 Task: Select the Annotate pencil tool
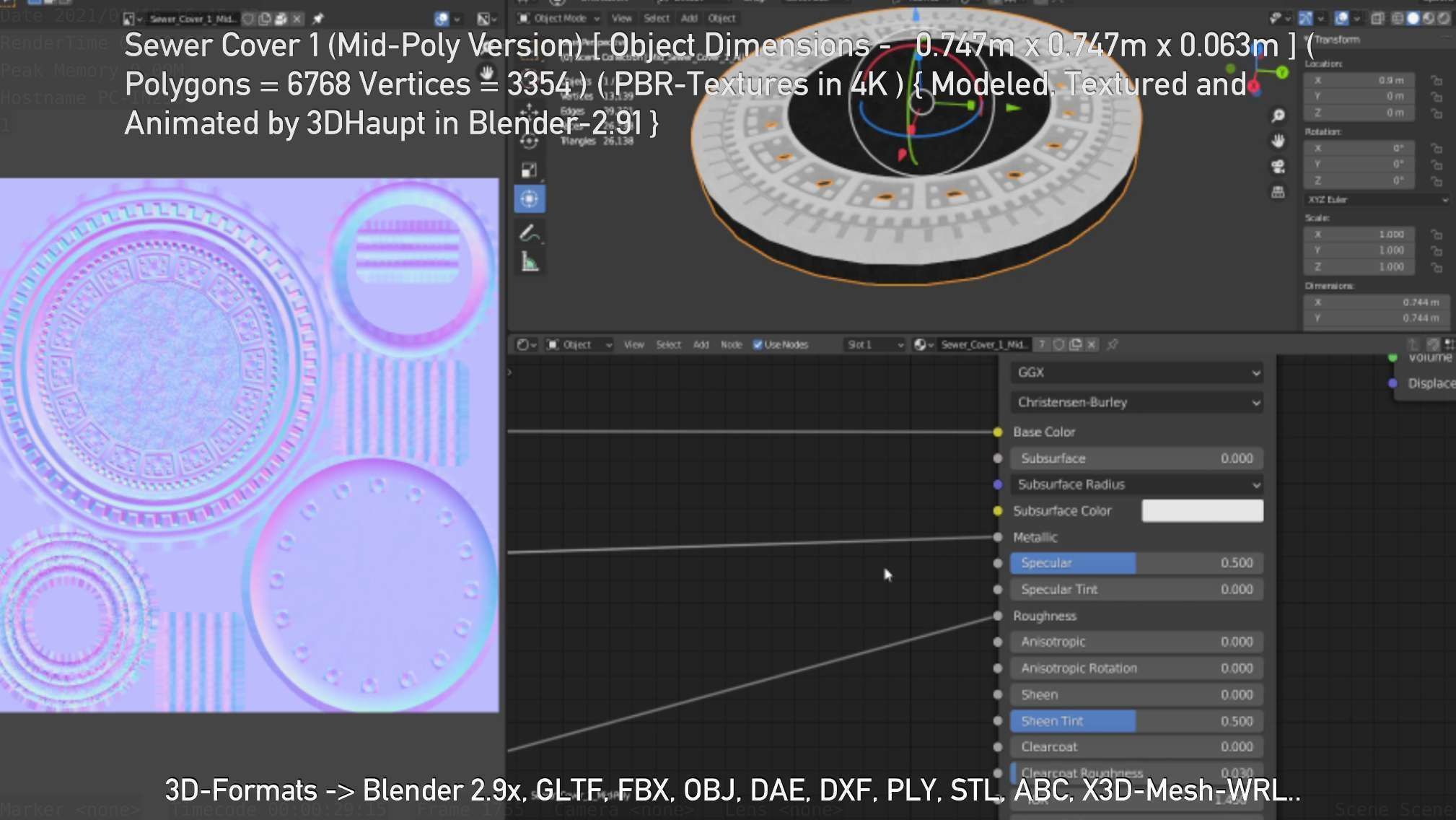click(529, 233)
